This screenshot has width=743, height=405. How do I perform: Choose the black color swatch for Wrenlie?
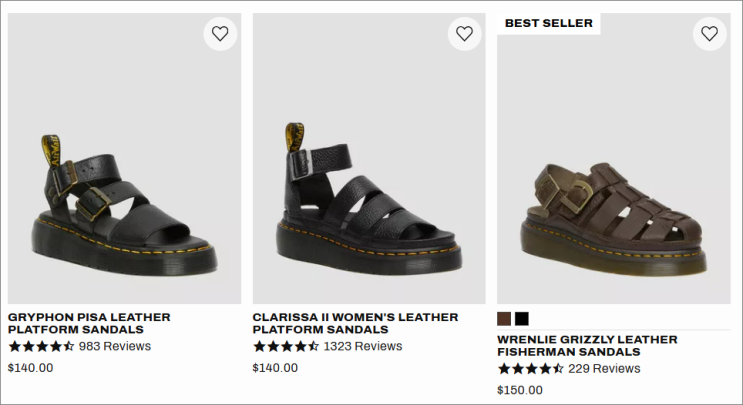coord(522,318)
